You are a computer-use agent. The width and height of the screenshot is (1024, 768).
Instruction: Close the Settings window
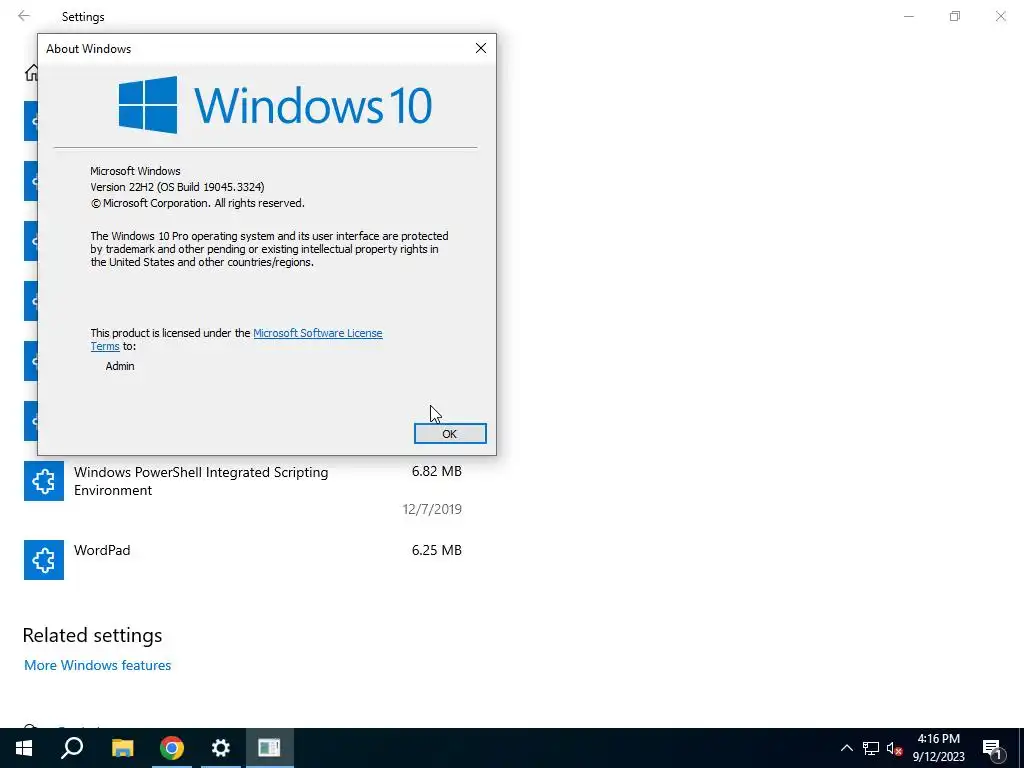pos(1000,16)
